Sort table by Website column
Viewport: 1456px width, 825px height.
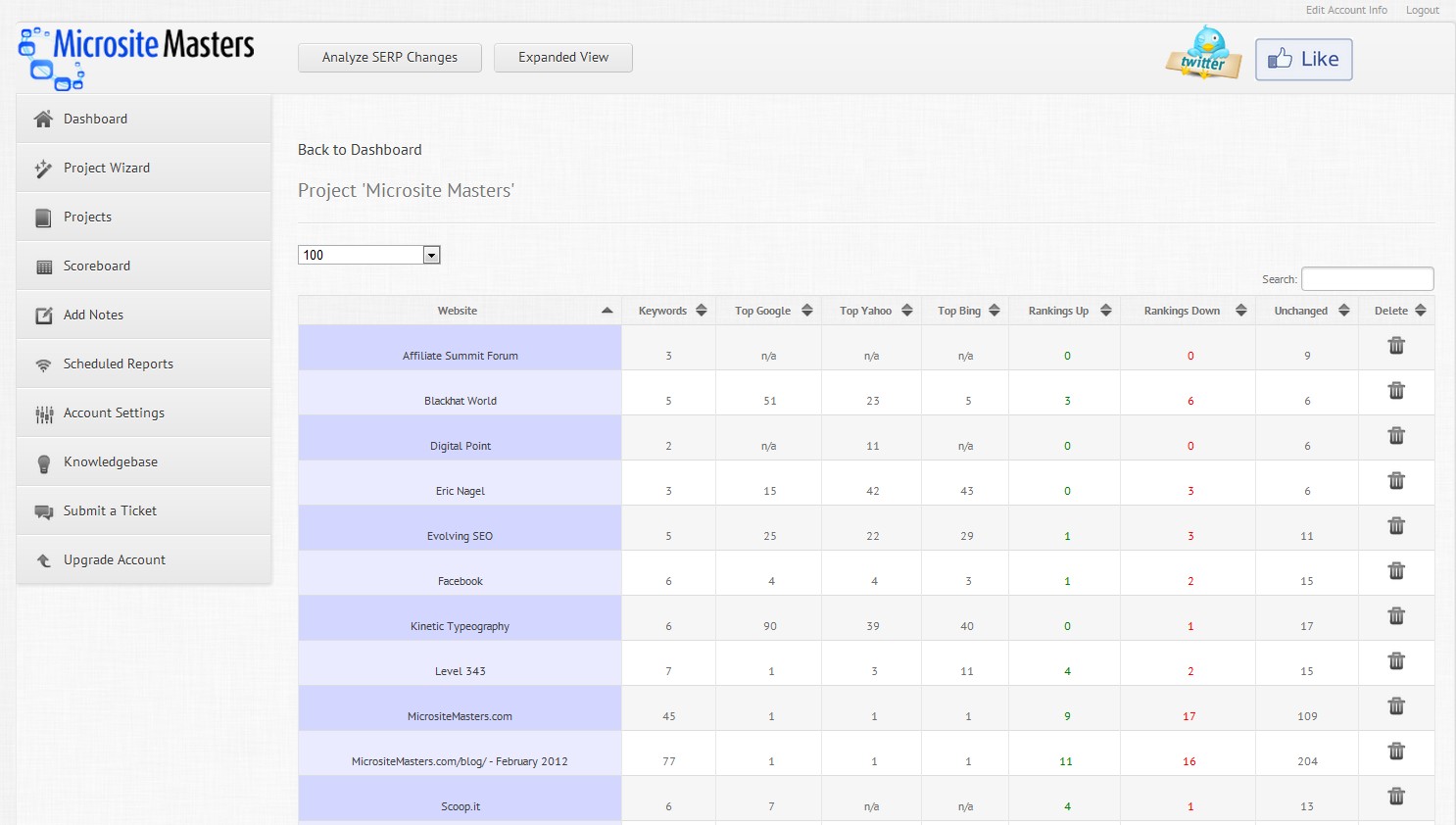point(460,311)
